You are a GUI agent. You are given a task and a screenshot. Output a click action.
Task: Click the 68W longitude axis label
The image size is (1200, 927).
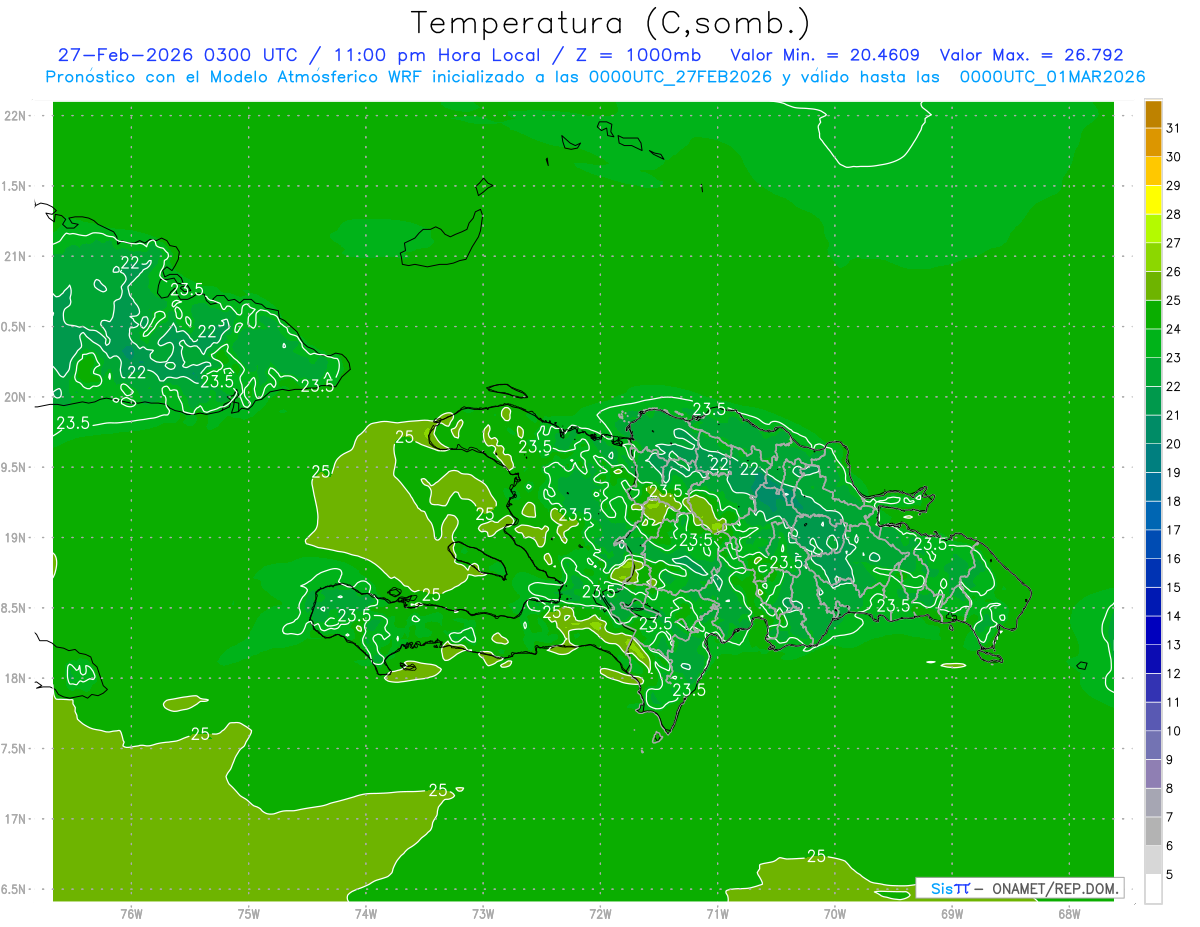1068,913
